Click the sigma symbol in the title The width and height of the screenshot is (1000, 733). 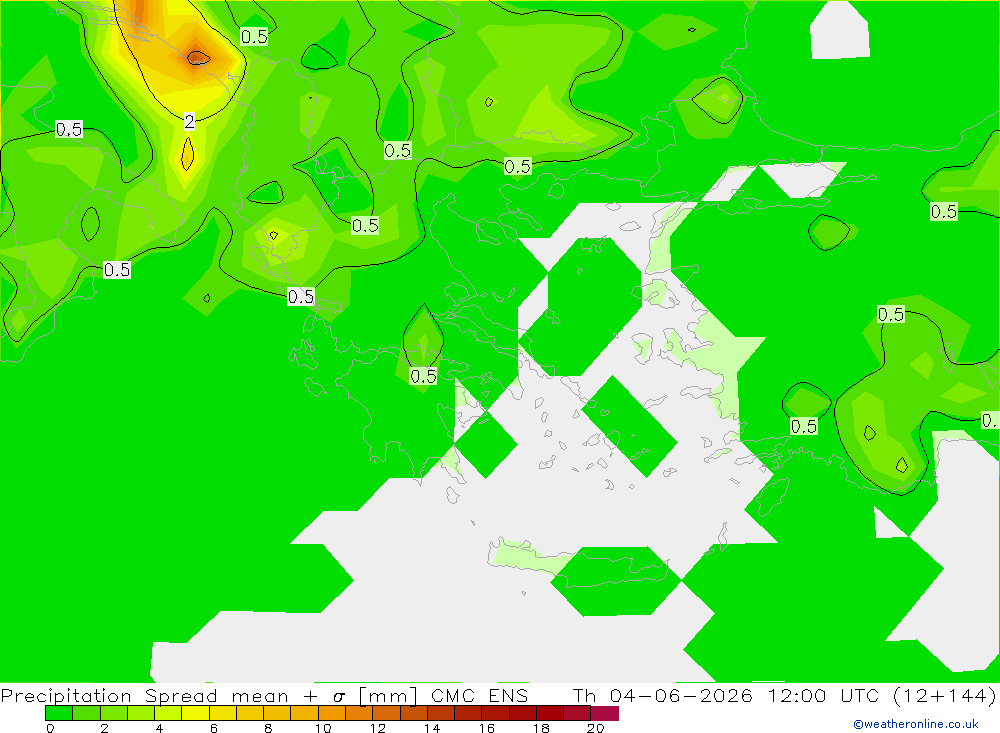339,697
